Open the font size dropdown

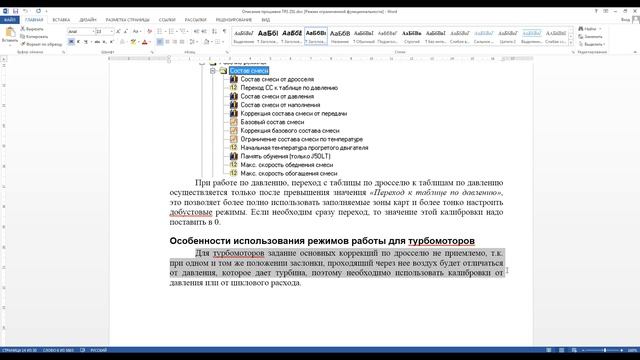coord(111,31)
